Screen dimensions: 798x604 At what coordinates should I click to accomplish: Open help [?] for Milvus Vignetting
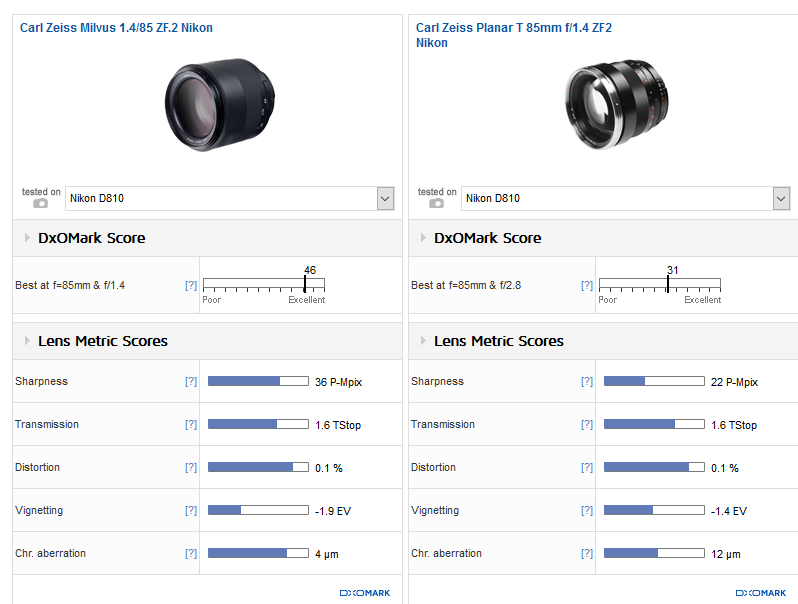[x=191, y=510]
